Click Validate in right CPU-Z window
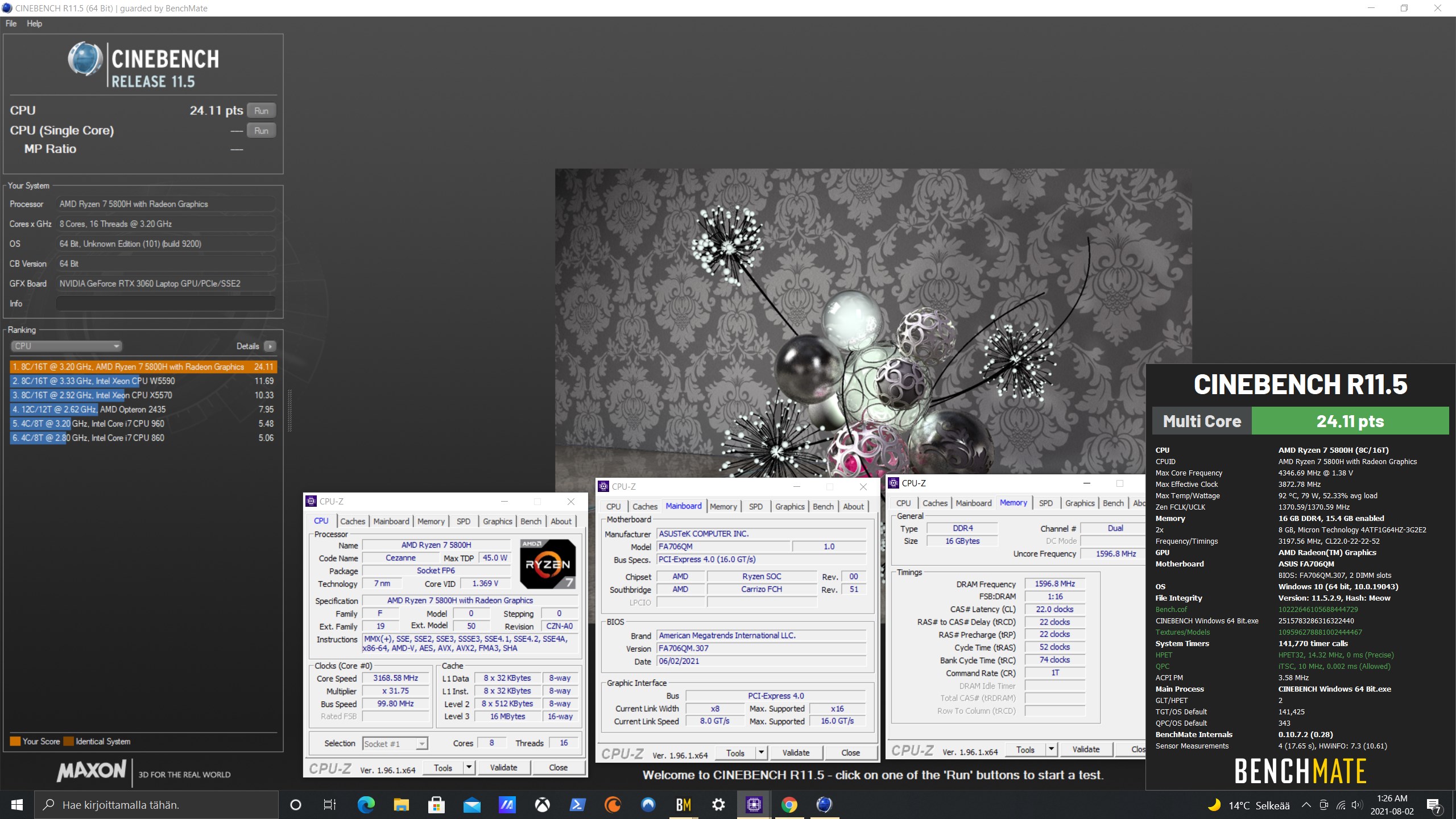Screen dimensions: 1456x819 [1086, 750]
